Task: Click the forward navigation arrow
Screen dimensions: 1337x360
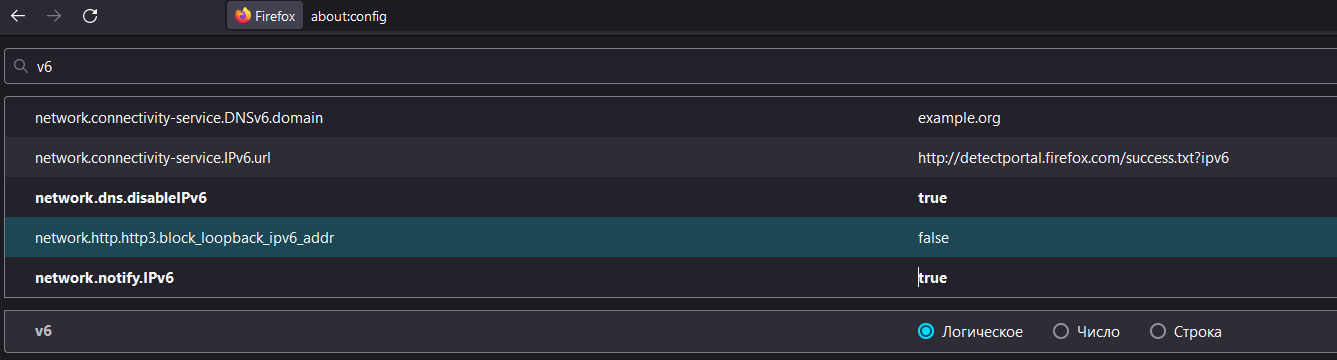Action: (x=54, y=16)
